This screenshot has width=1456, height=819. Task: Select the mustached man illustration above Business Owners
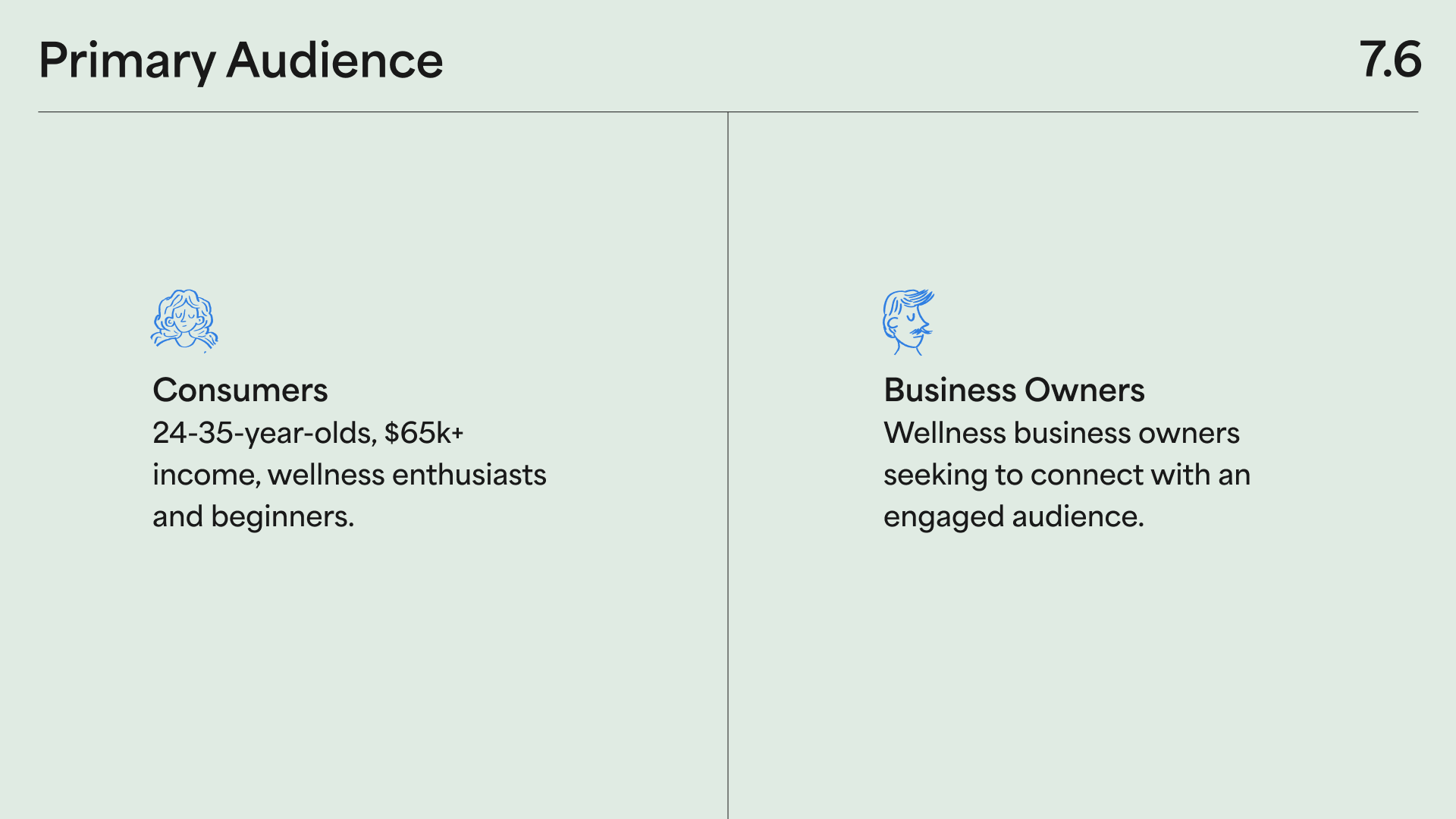click(908, 322)
